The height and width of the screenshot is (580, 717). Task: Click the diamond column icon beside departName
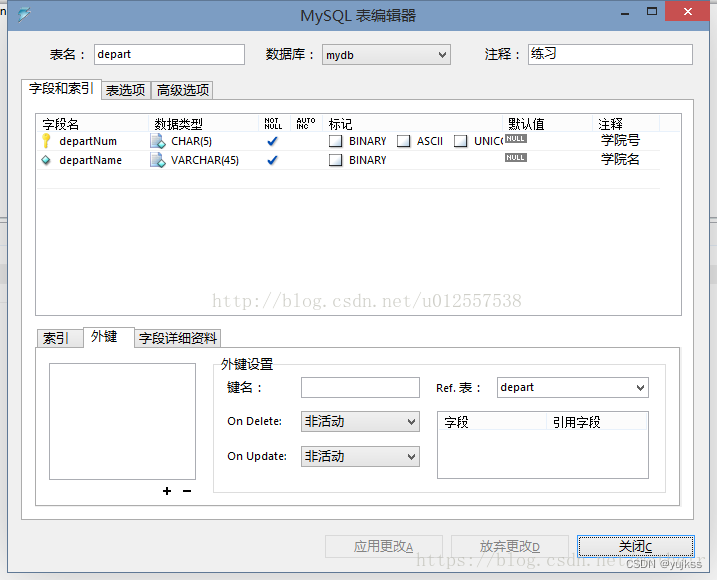[x=46, y=160]
